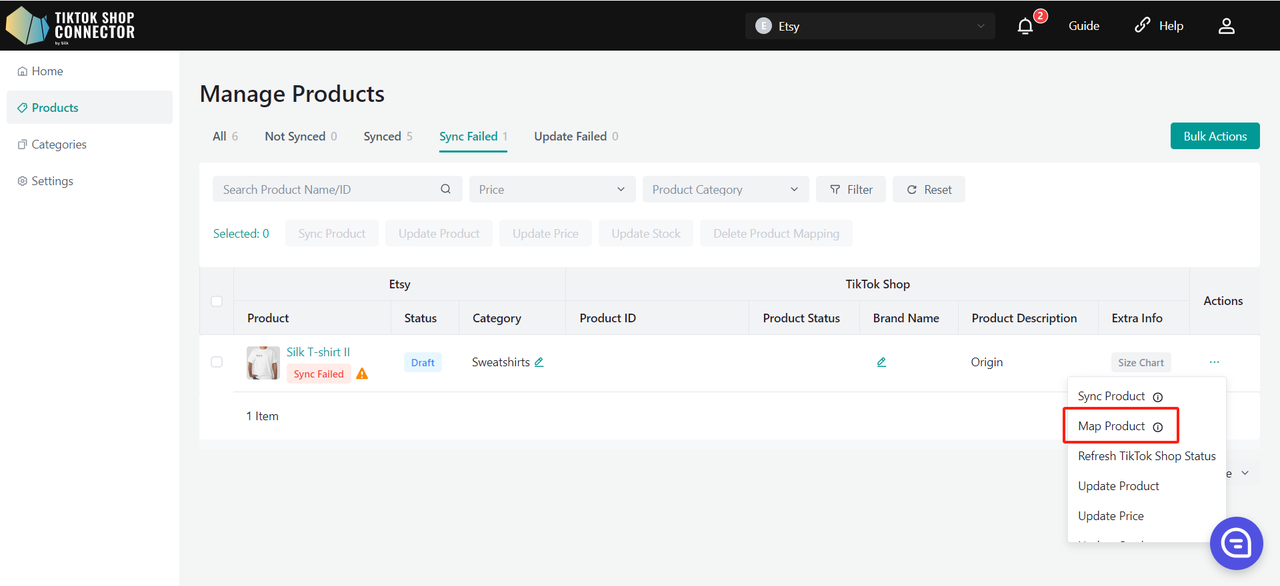Click the greyed-out Sync Product toolbar button
The height and width of the screenshot is (586, 1280).
coord(332,233)
